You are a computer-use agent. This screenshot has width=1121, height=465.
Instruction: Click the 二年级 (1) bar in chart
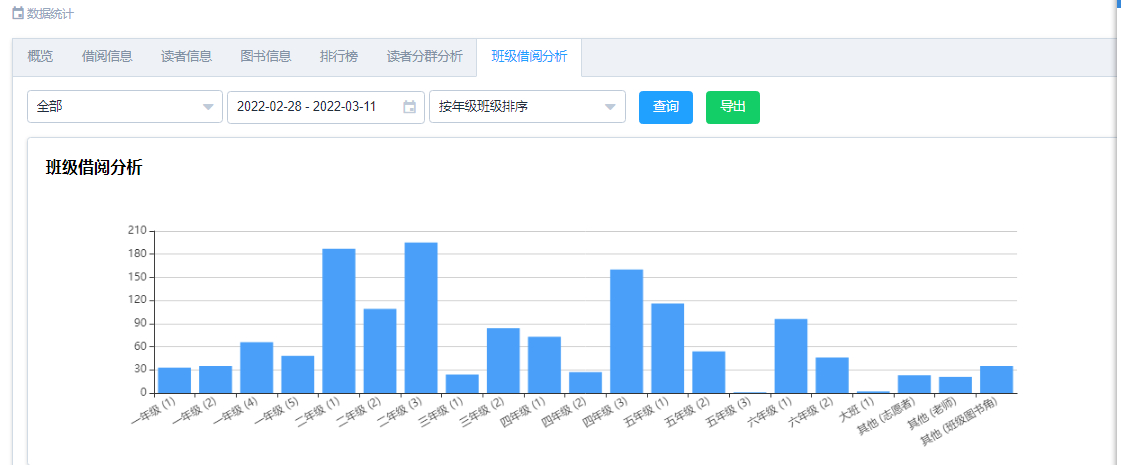(339, 320)
